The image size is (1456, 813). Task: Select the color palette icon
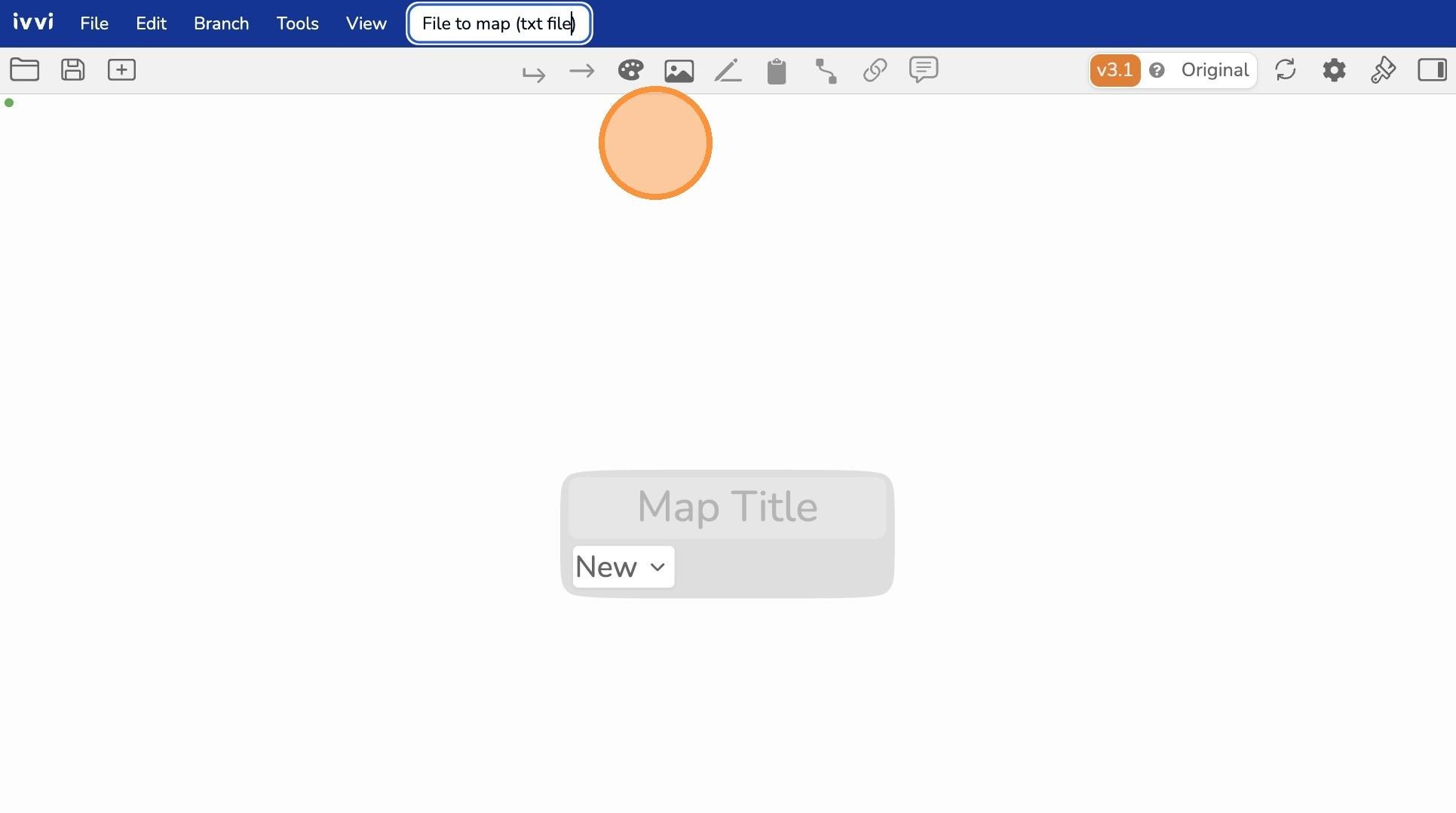click(x=630, y=71)
